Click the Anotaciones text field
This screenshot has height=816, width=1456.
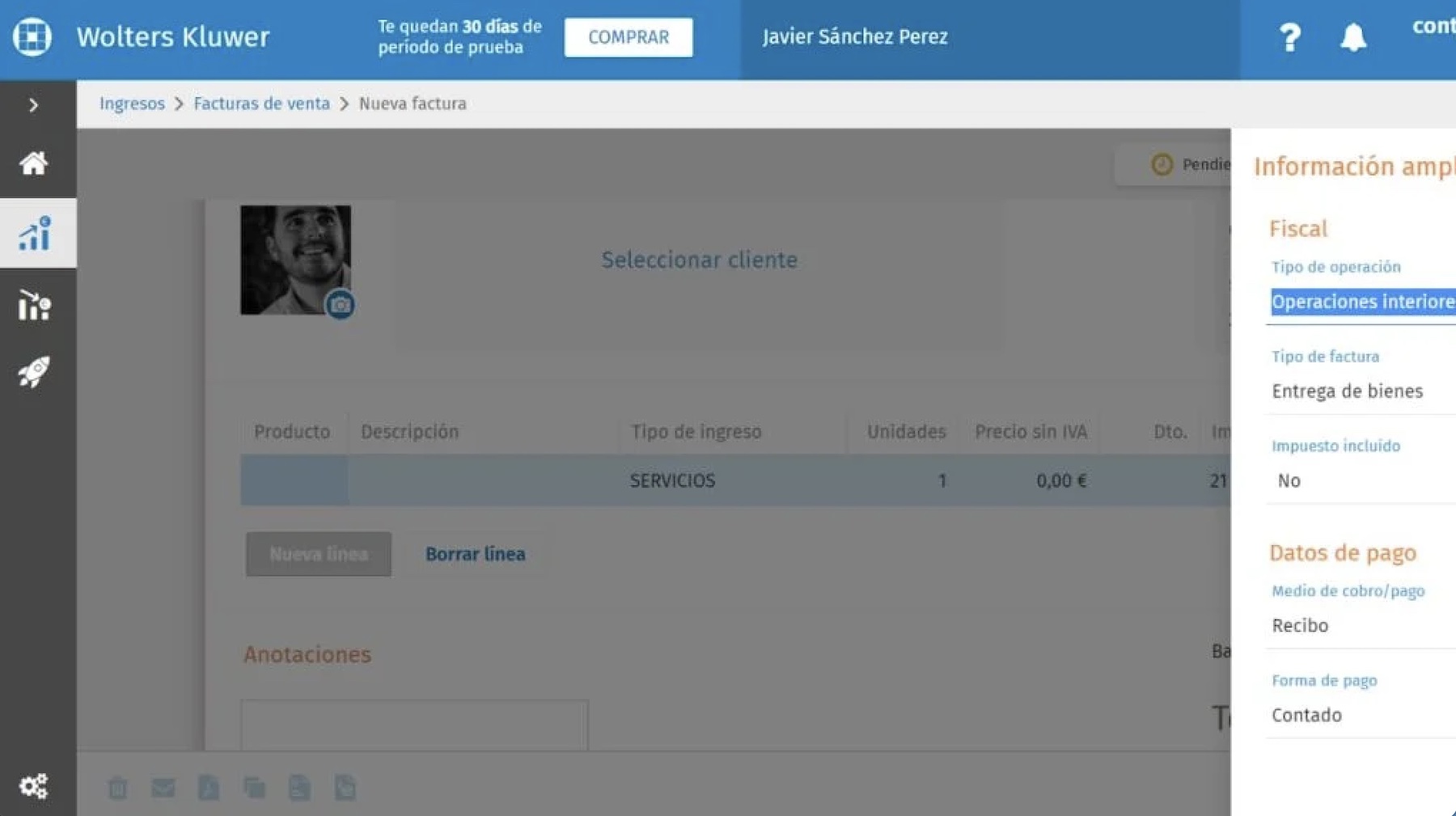(x=414, y=725)
